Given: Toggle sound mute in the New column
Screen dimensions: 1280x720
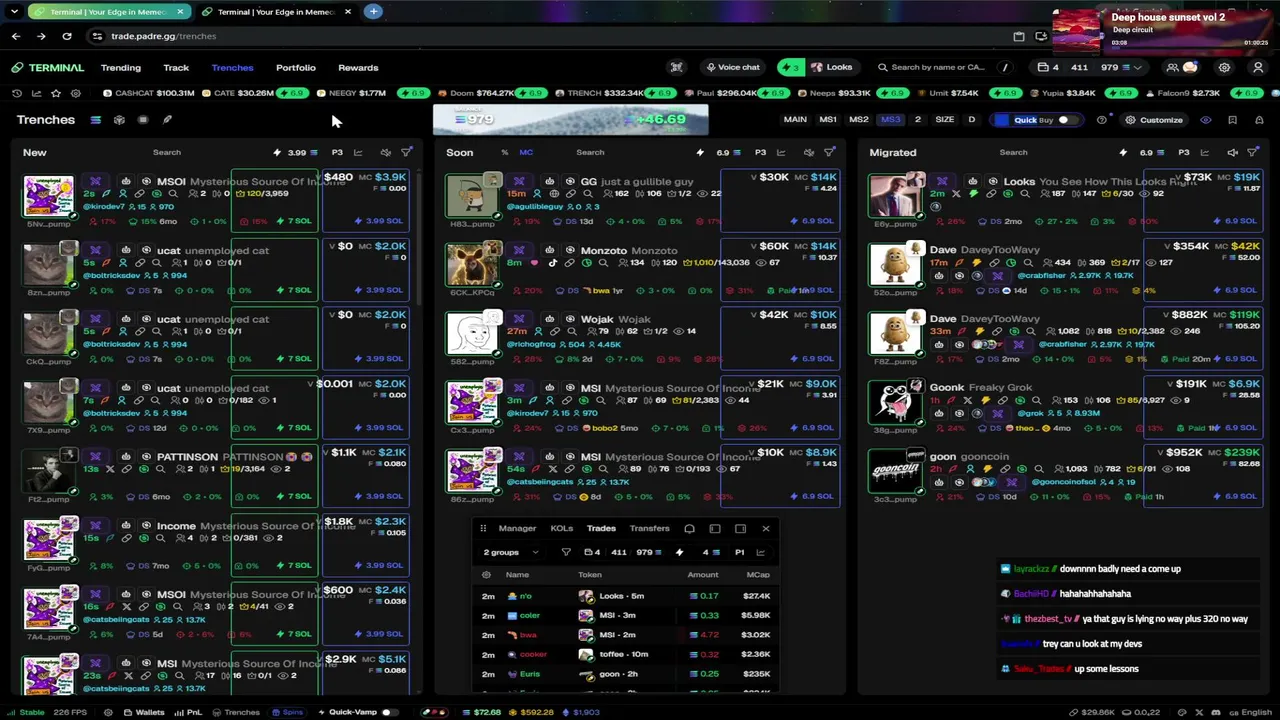Looking at the screenshot, I should coord(385,153).
